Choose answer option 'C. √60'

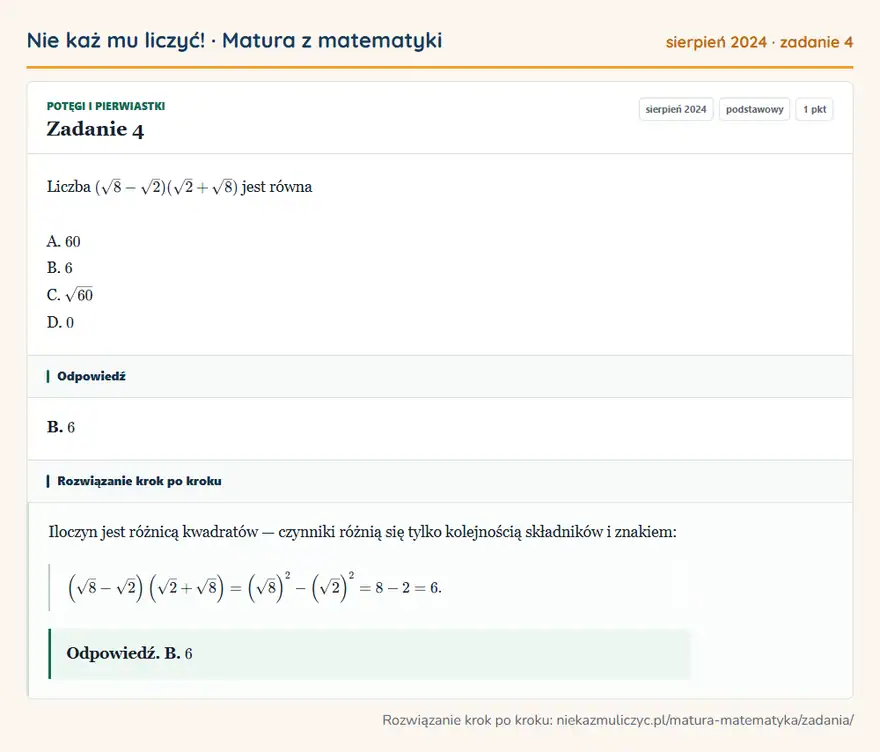click(x=70, y=295)
